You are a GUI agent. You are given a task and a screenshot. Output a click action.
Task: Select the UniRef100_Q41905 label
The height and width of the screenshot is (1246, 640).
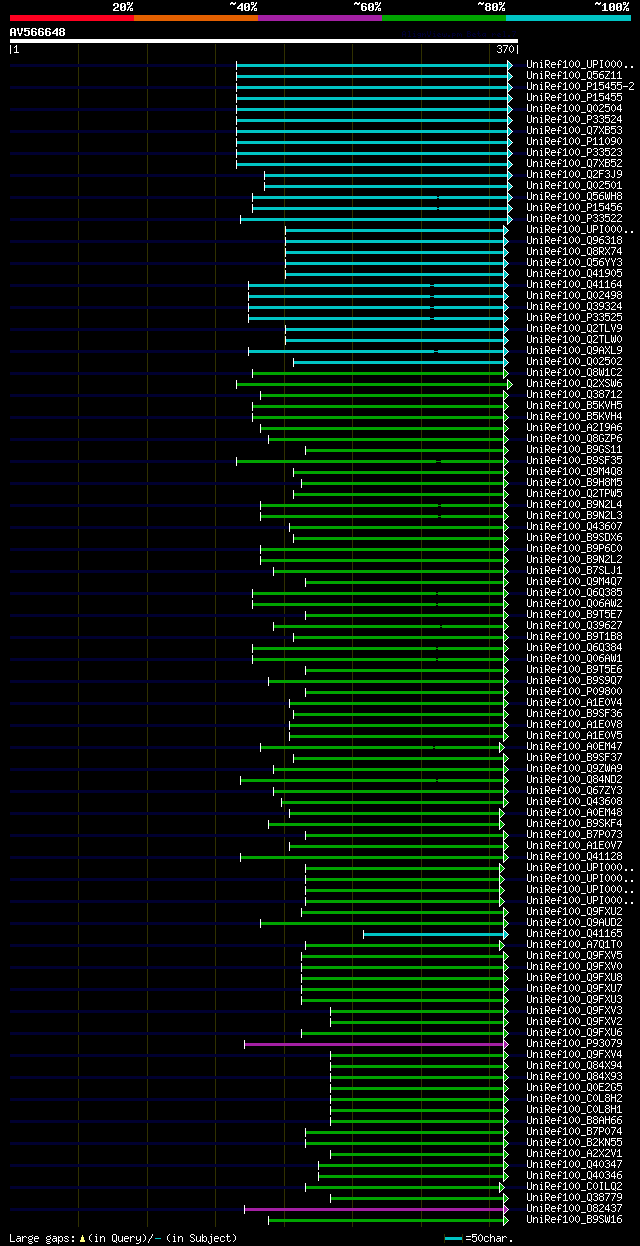click(574, 273)
